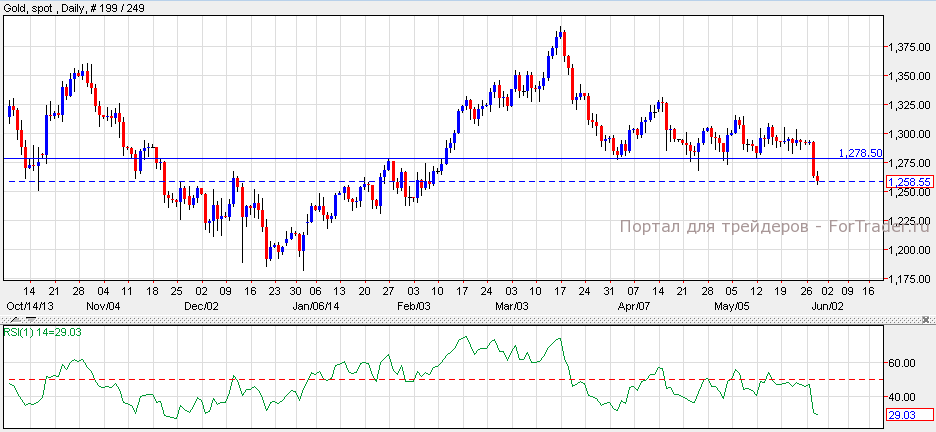This screenshot has height=432, width=936.
Task: Click the 1,375.00 price axis label
Action: [x=909, y=47]
